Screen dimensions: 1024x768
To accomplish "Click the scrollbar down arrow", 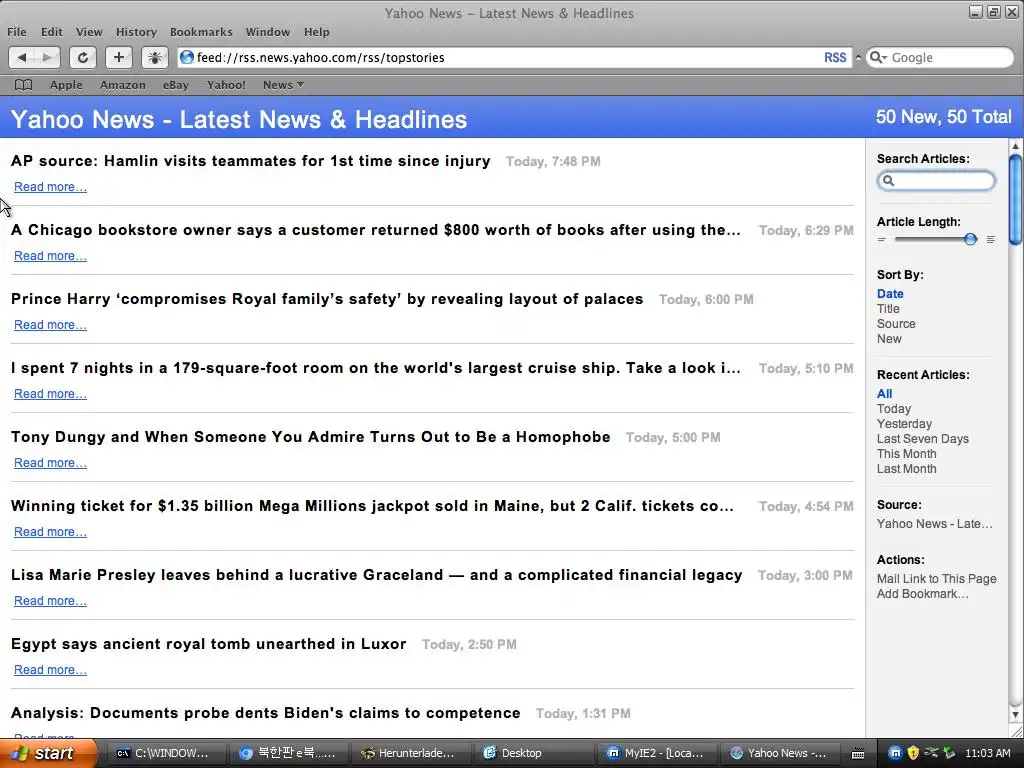I will click(x=1015, y=714).
